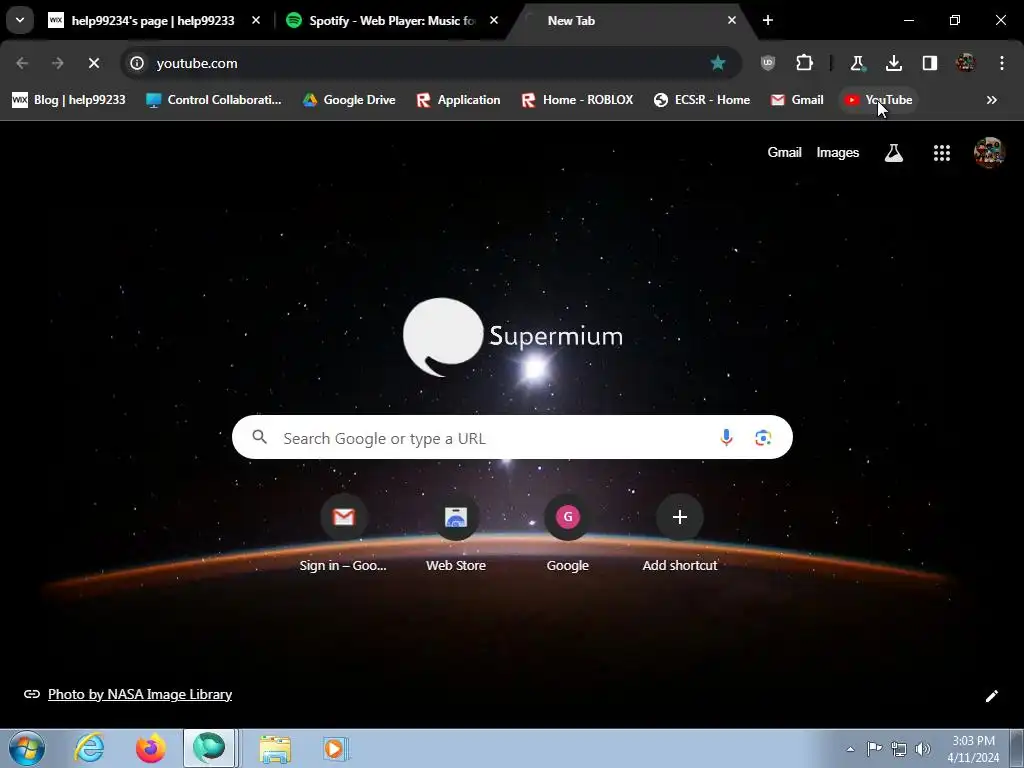The width and height of the screenshot is (1024, 768).
Task: Open Windows Explorer folder in taskbar
Action: click(x=275, y=748)
